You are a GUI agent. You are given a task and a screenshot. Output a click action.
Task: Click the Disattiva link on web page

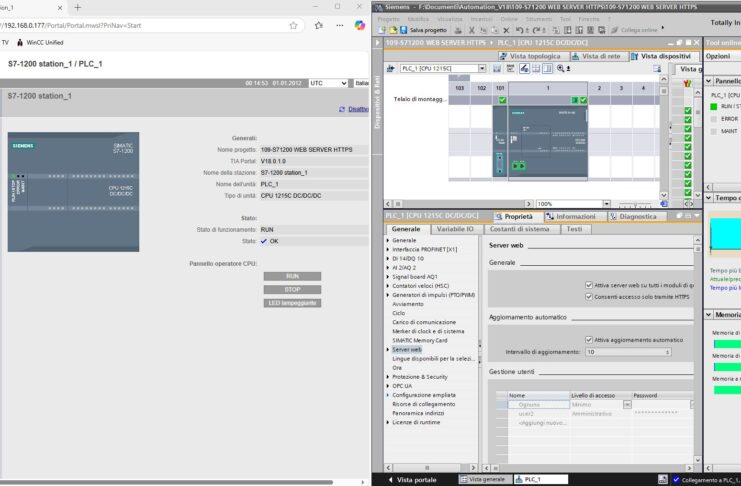click(358, 109)
